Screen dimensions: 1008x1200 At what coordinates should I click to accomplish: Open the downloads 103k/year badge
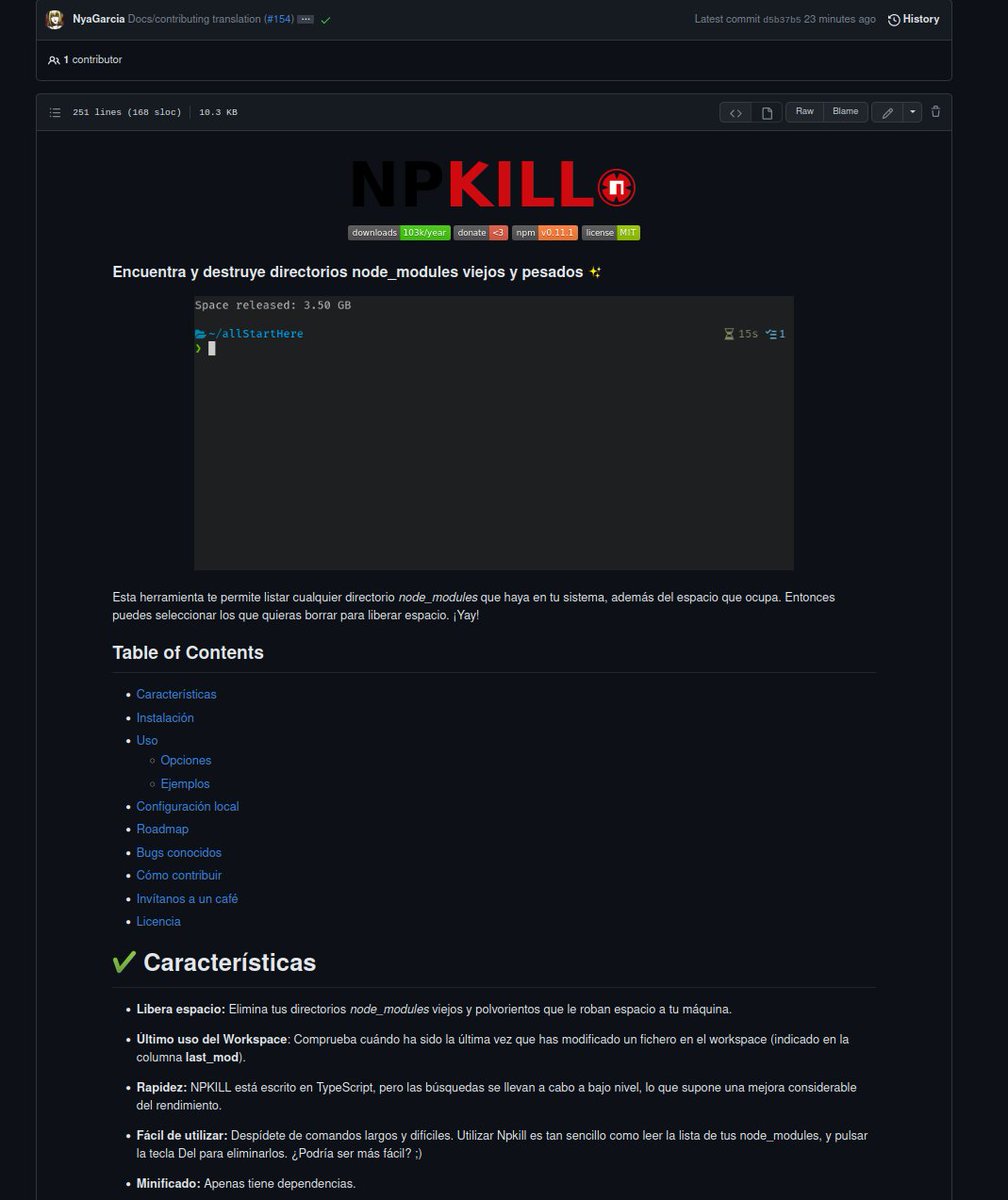pos(399,233)
